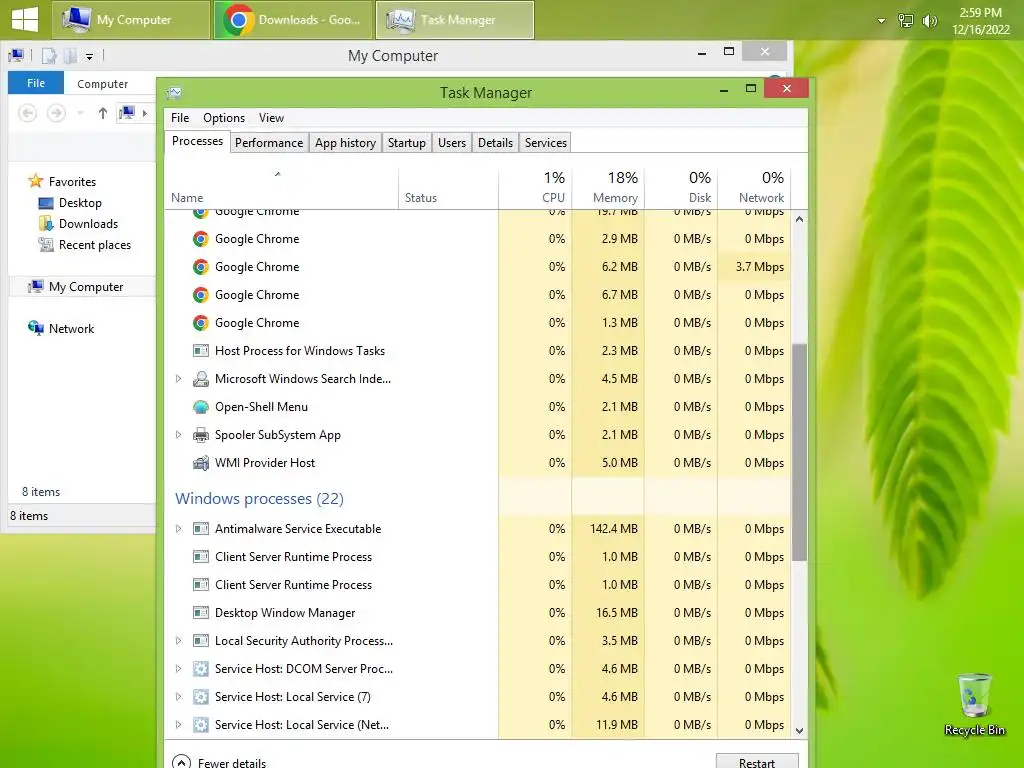Switch to the Services tab

[545, 142]
